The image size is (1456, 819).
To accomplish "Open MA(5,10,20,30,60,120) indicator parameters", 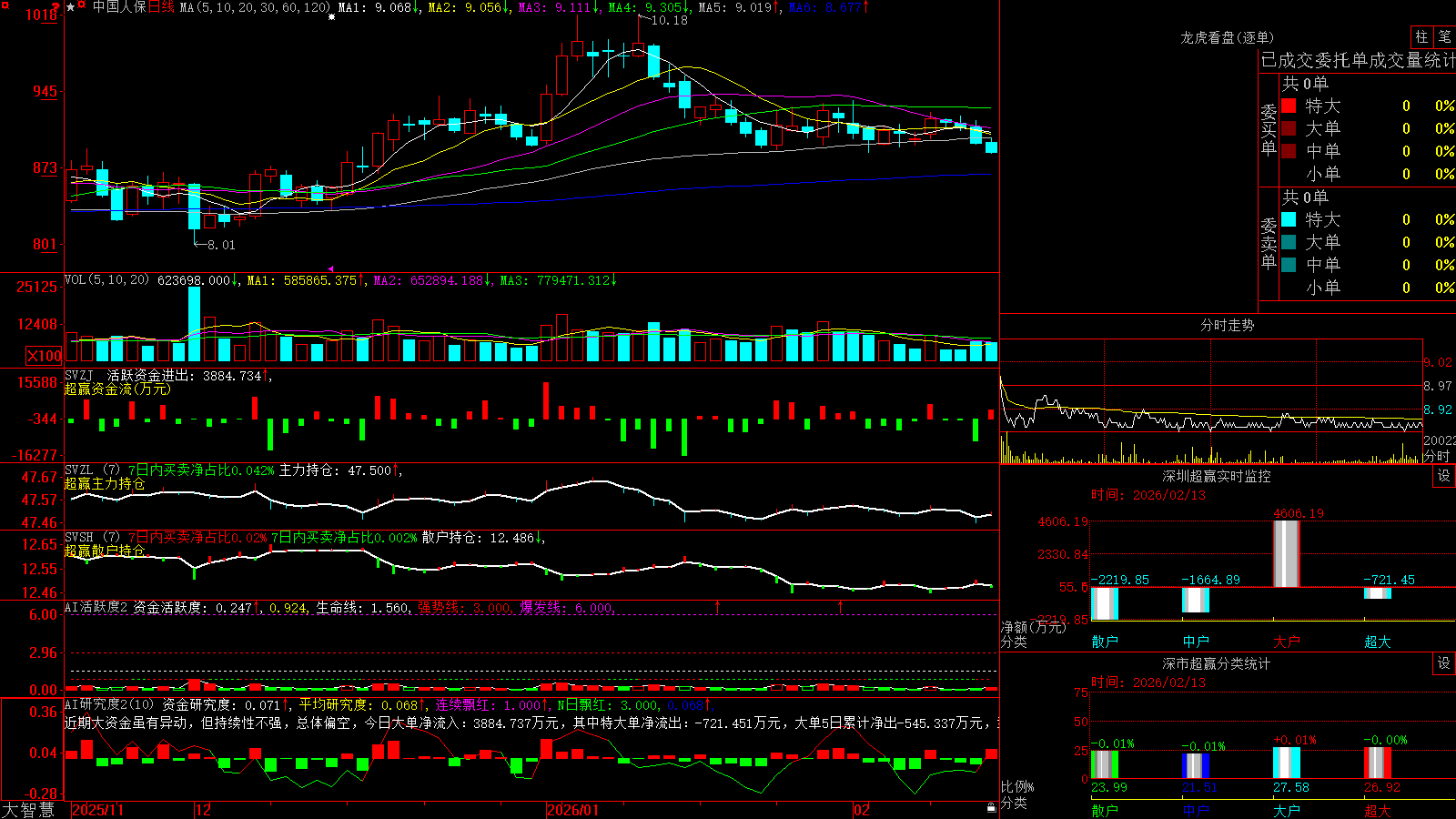I will (255, 7).
